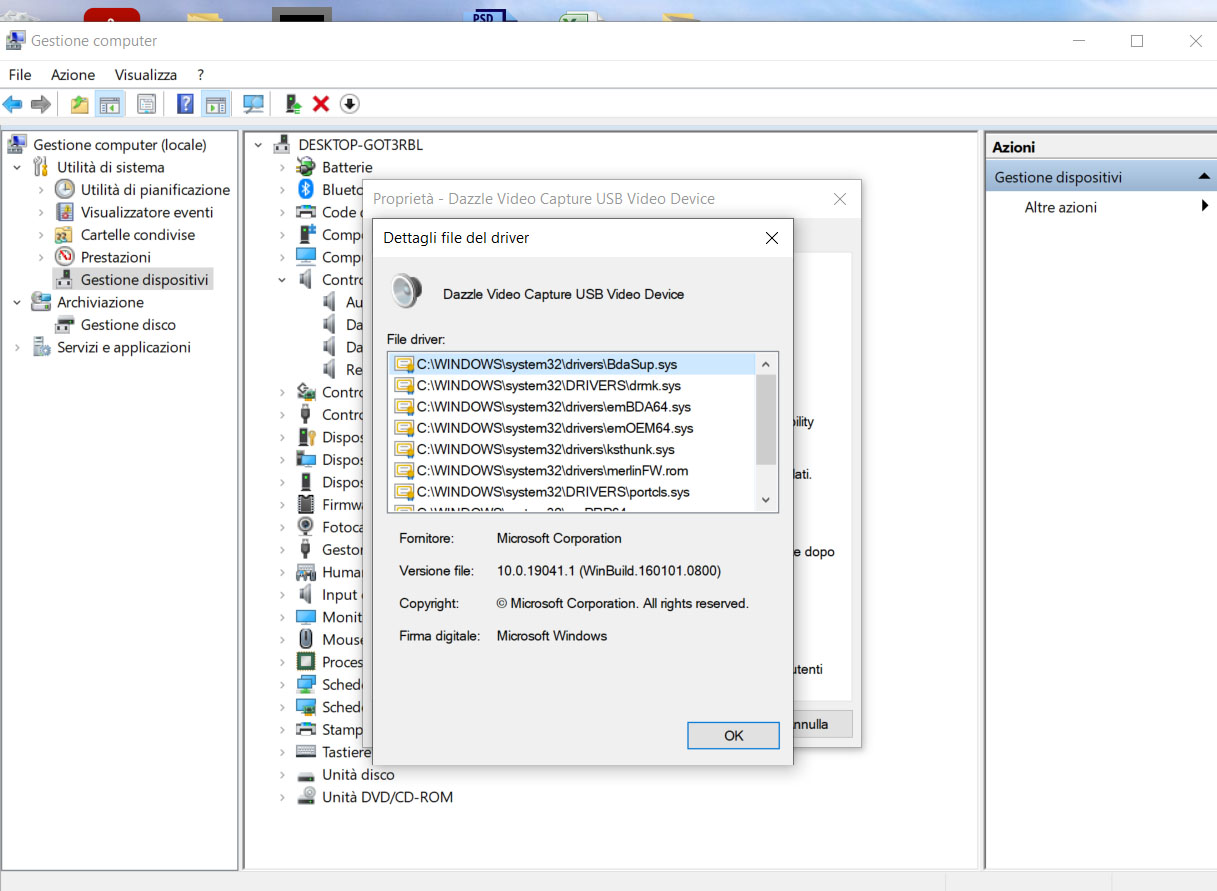Select Utilità di pianificazione clock icon
The width and height of the screenshot is (1217, 891).
click(x=65, y=189)
